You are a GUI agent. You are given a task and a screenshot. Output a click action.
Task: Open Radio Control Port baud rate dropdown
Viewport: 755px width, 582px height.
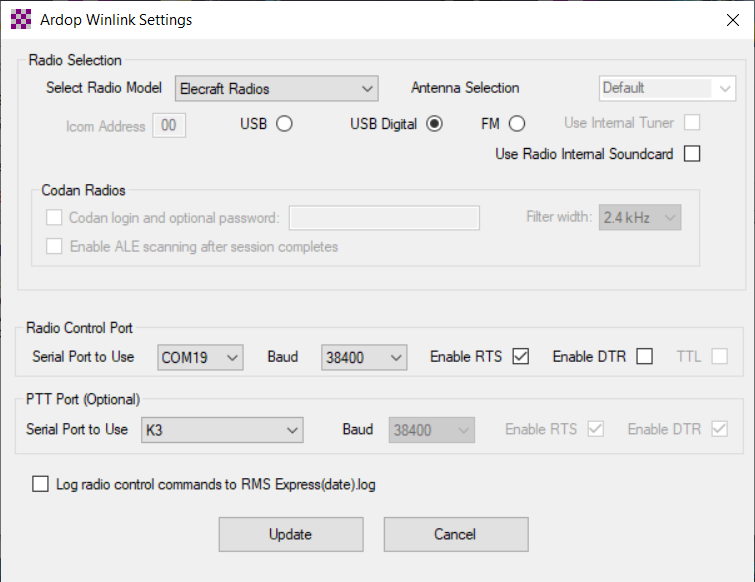click(x=364, y=357)
